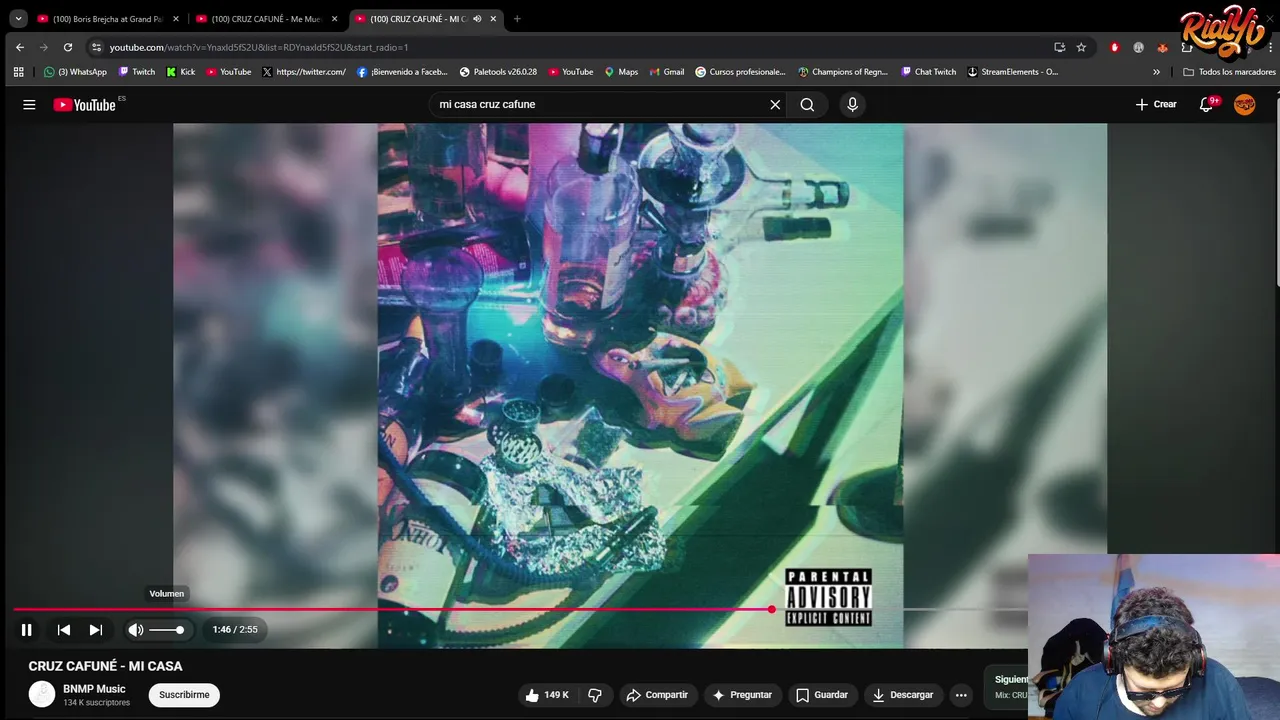Viewport: 1280px width, 720px height.
Task: Adjust the volume slider handle
Action: click(180, 630)
